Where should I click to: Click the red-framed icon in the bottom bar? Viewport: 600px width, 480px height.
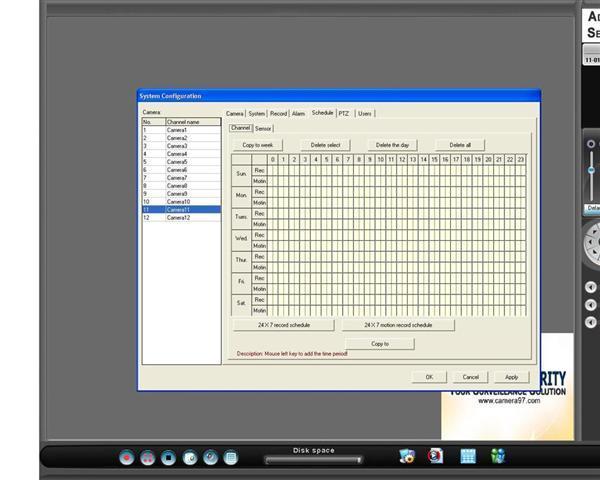click(435, 456)
